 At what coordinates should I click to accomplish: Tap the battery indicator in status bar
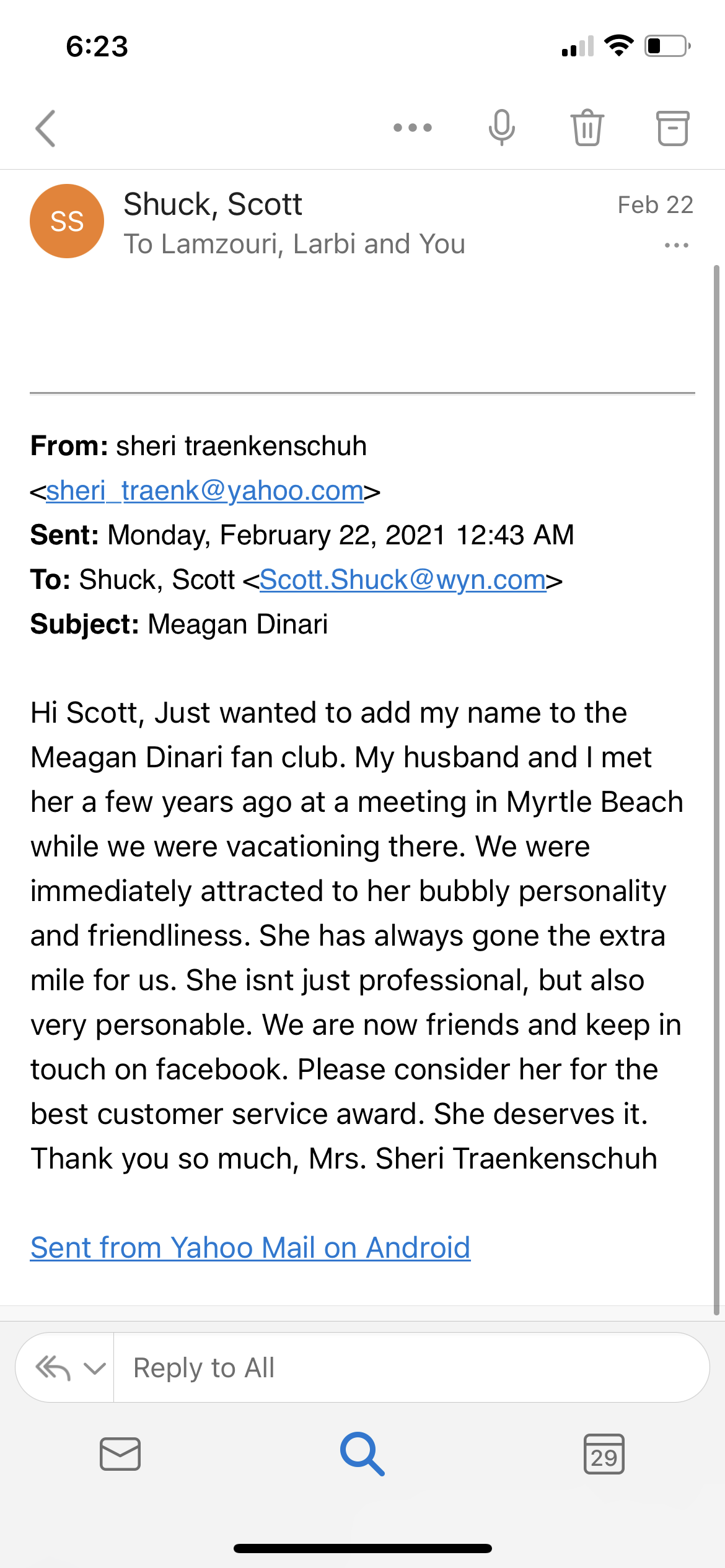[668, 46]
